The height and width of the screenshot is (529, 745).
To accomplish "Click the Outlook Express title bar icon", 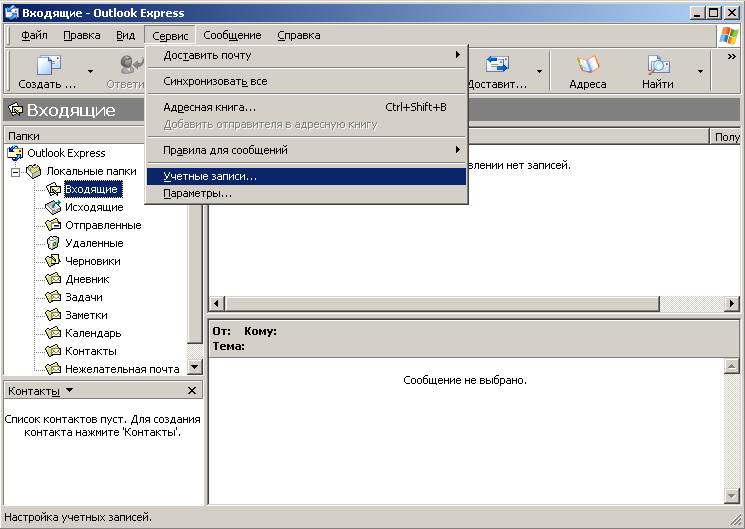I will pos(11,13).
